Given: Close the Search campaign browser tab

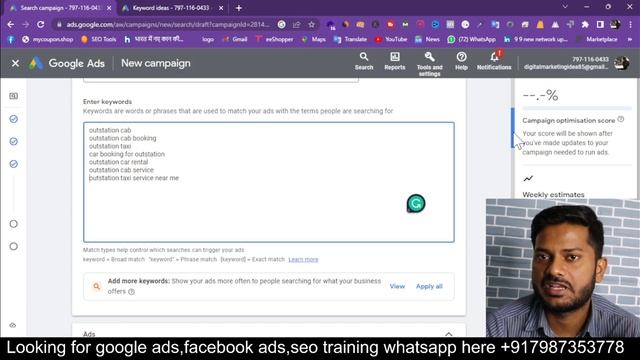Looking at the screenshot, I should tap(109, 8).
